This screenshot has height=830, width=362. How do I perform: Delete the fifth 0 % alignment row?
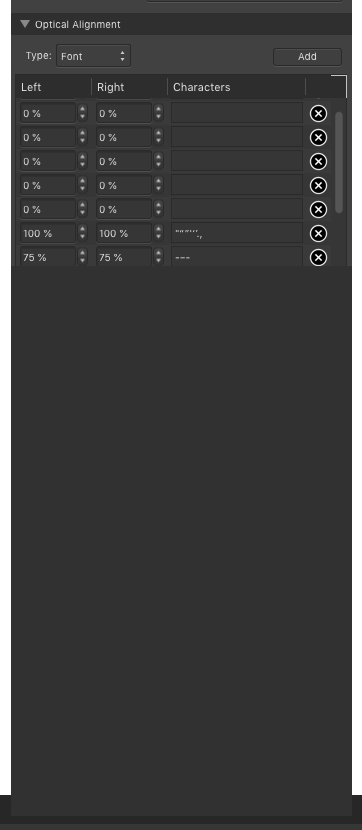click(318, 210)
